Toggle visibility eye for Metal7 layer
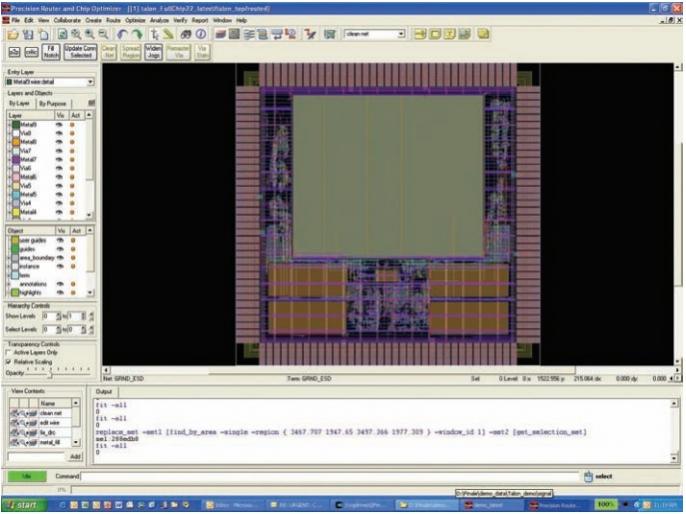686x514 pixels. tap(60, 159)
